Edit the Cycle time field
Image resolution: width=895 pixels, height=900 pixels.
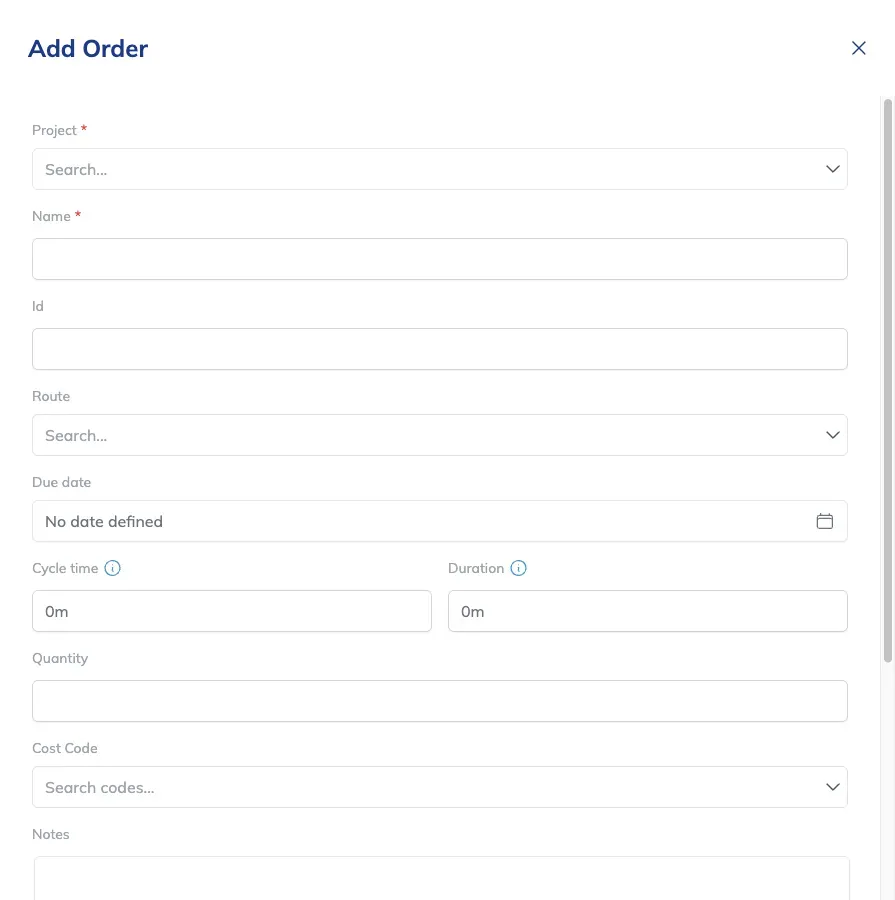coord(232,611)
